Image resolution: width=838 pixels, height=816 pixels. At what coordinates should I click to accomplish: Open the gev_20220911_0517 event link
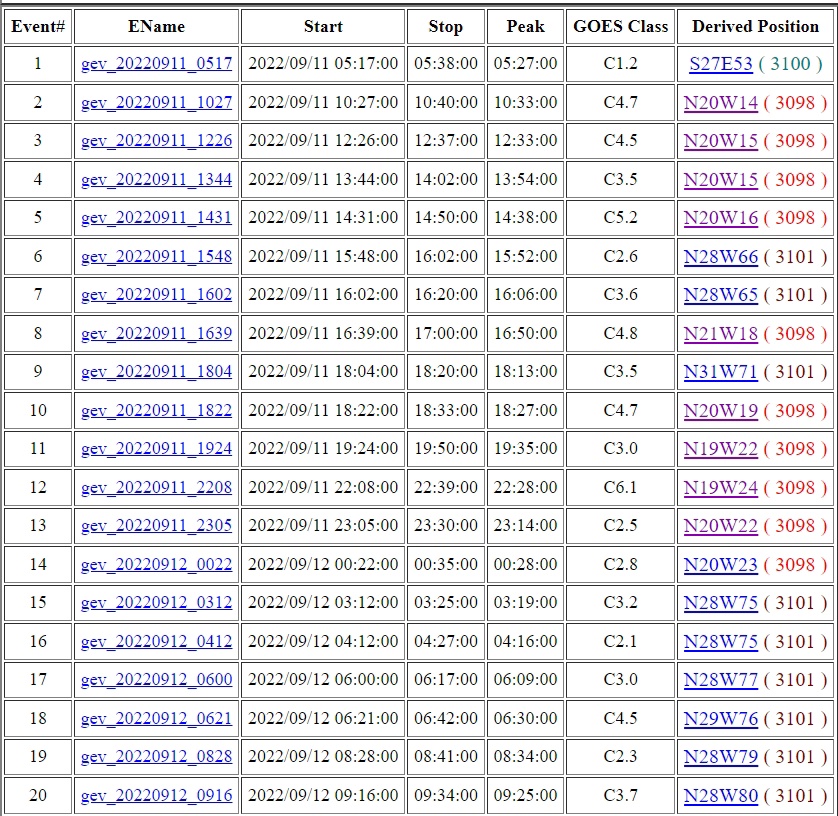(x=156, y=64)
